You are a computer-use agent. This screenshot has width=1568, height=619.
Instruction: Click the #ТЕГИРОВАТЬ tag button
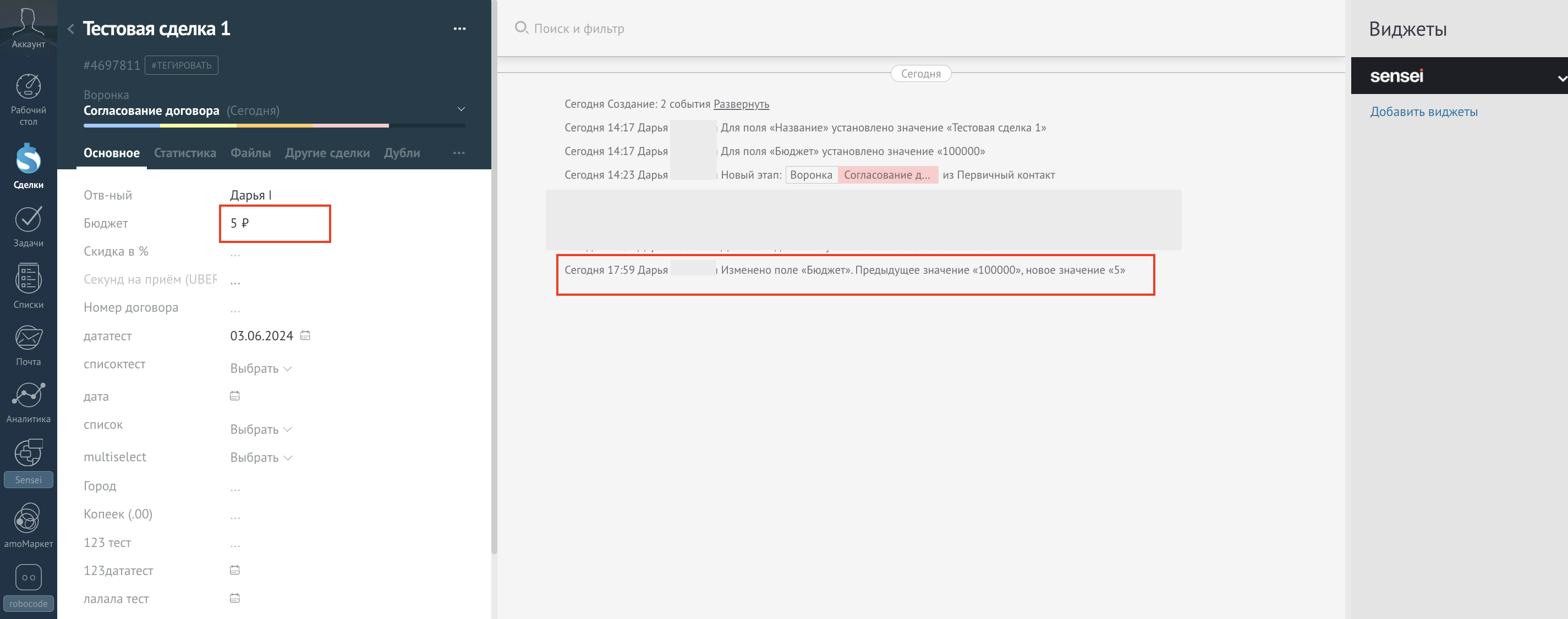[182, 65]
